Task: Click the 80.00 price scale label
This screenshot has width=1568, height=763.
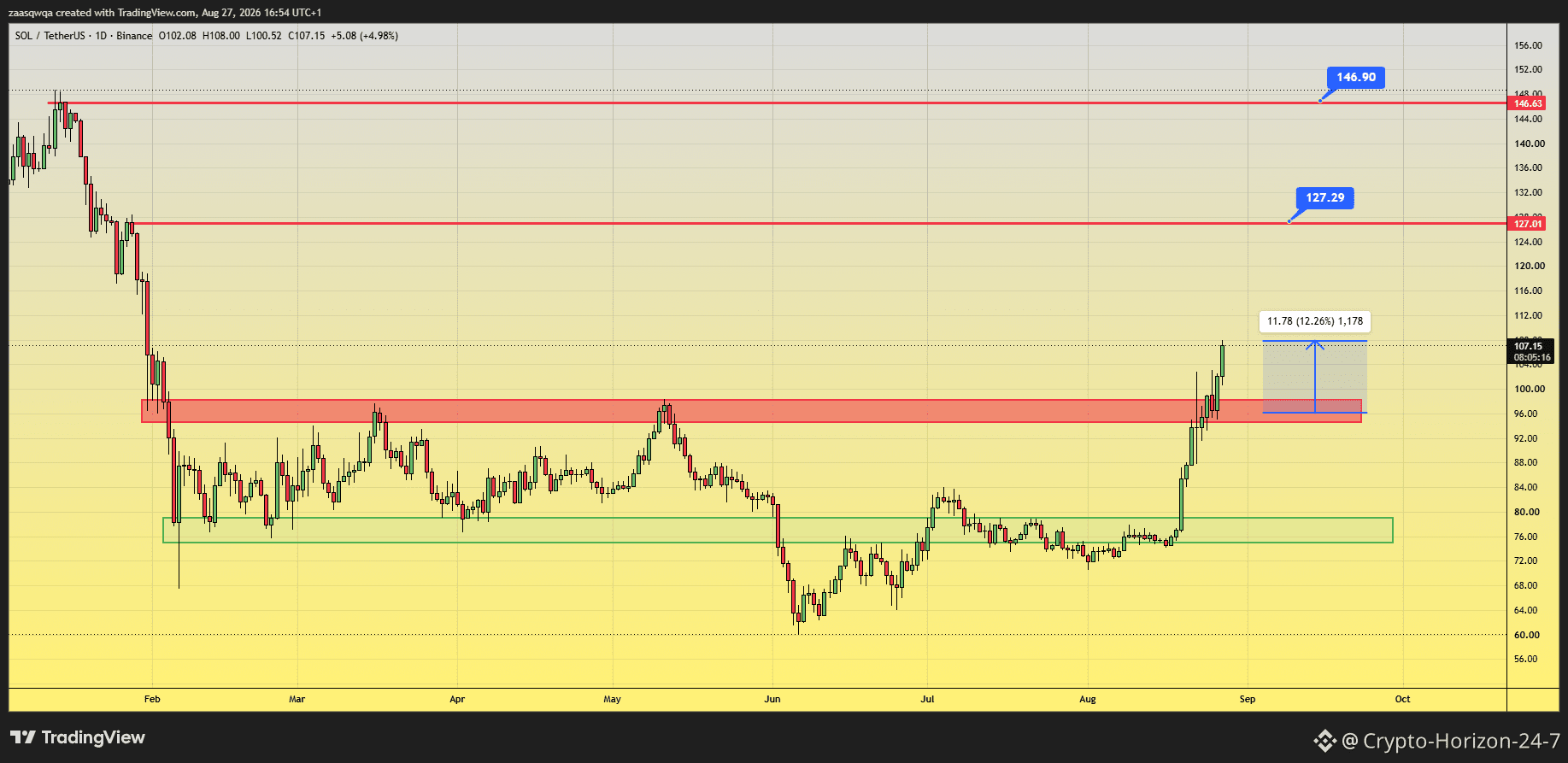Action: [1526, 512]
